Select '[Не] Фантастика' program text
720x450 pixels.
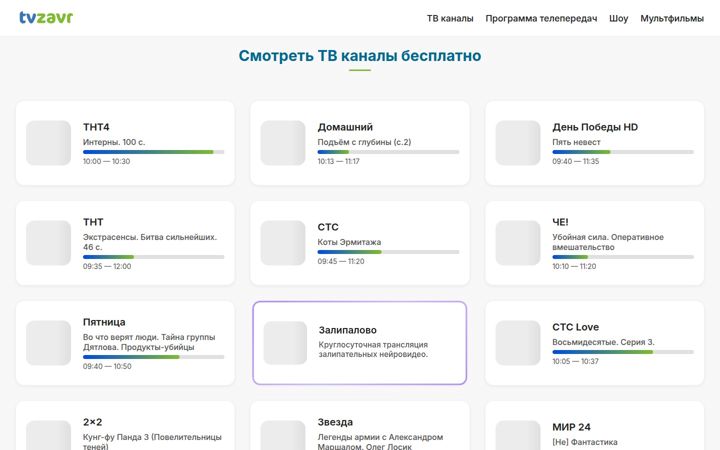point(585,442)
